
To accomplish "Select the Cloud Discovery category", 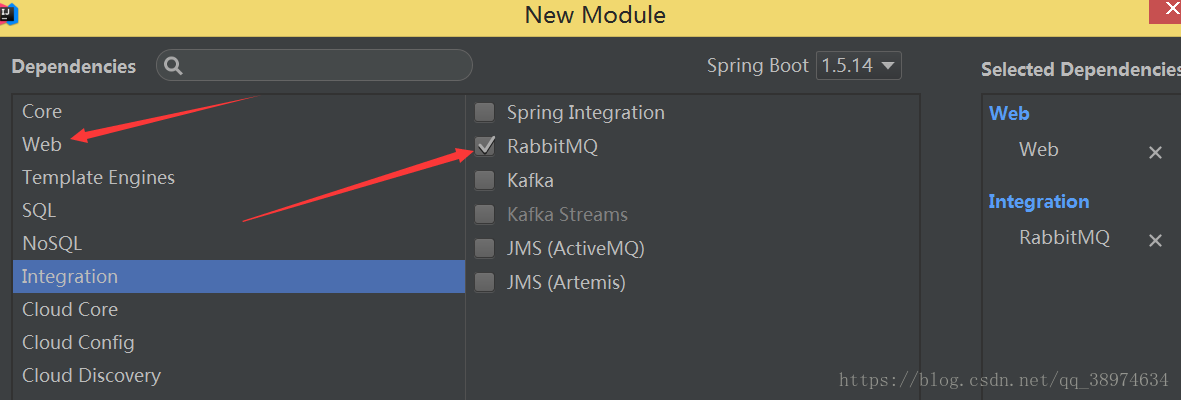I will coord(91,376).
